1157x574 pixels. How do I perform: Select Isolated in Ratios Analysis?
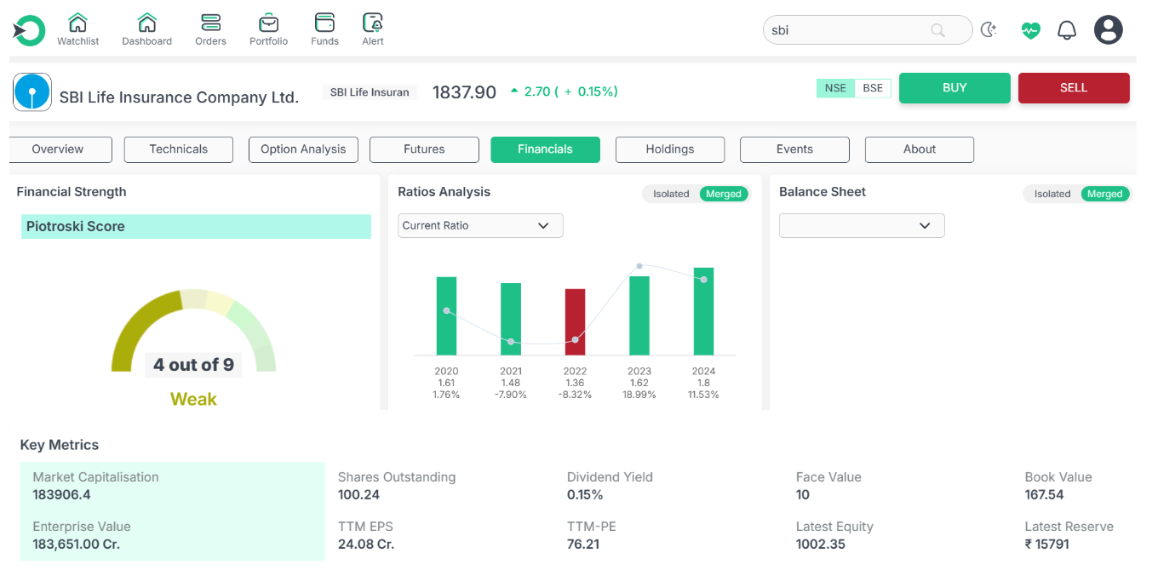[671, 194]
